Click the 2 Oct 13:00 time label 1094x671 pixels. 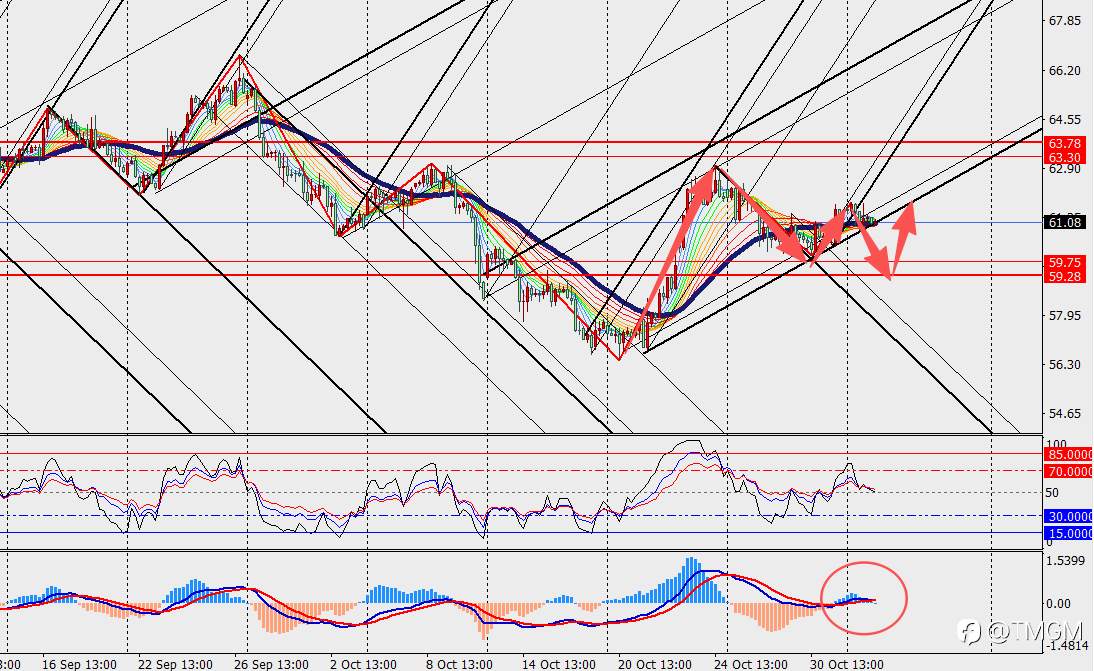(364, 664)
